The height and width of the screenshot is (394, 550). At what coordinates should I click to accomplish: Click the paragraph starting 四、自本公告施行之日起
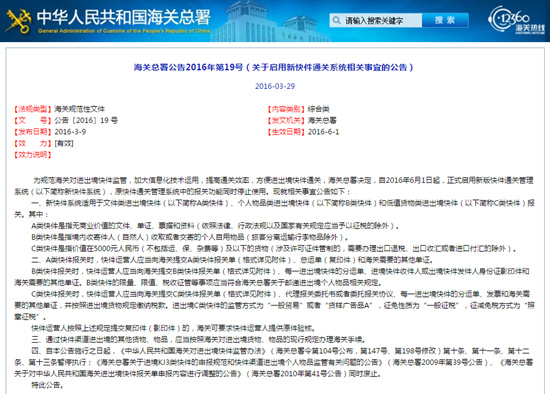[x=274, y=362]
